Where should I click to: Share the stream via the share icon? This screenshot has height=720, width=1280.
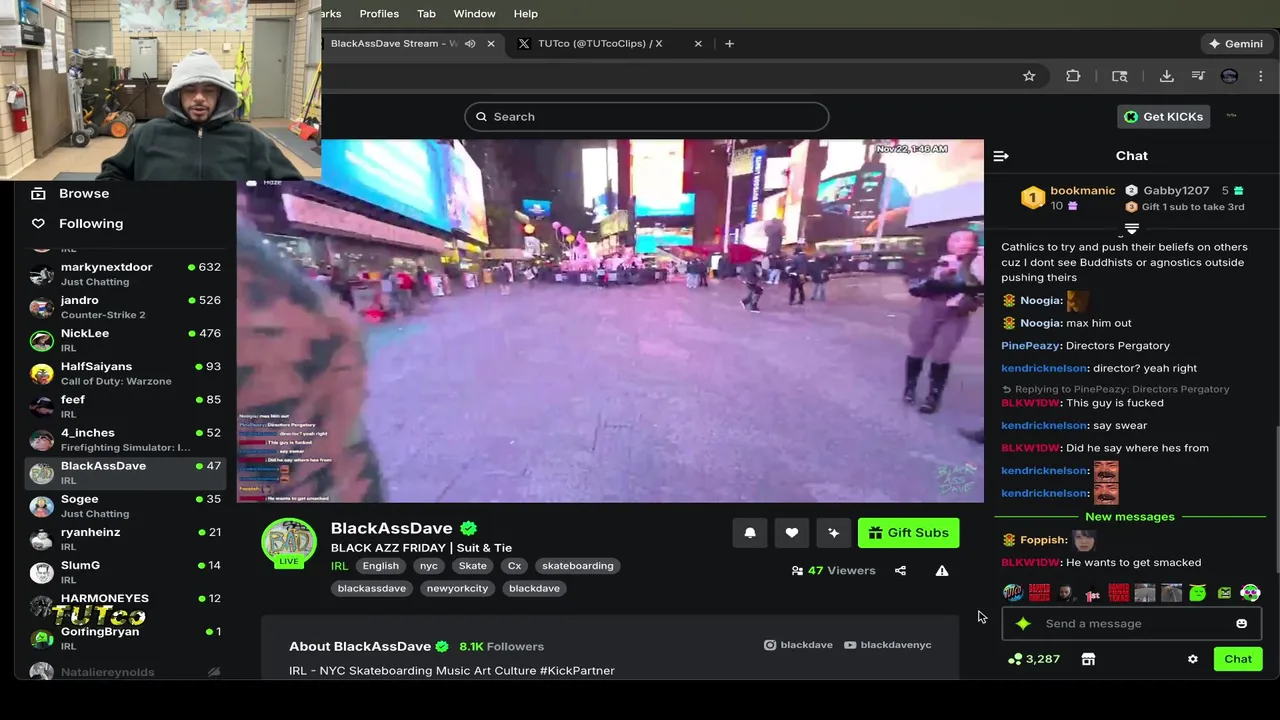[x=900, y=571]
